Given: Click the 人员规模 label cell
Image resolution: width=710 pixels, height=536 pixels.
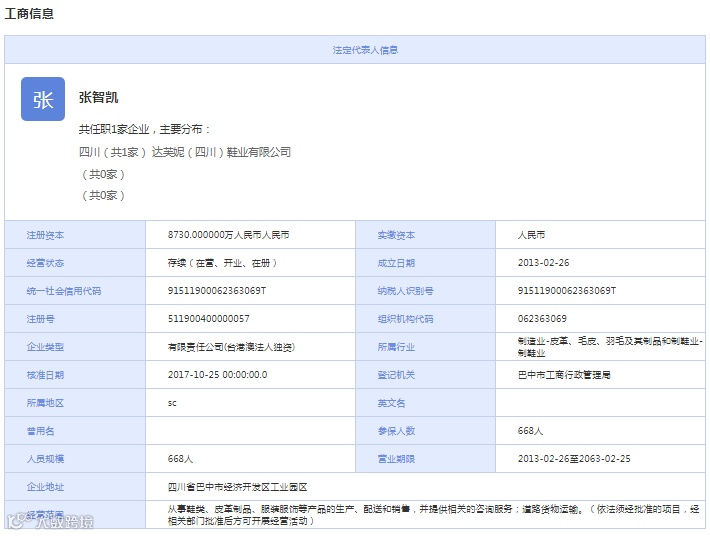Looking at the screenshot, I should (75, 459).
